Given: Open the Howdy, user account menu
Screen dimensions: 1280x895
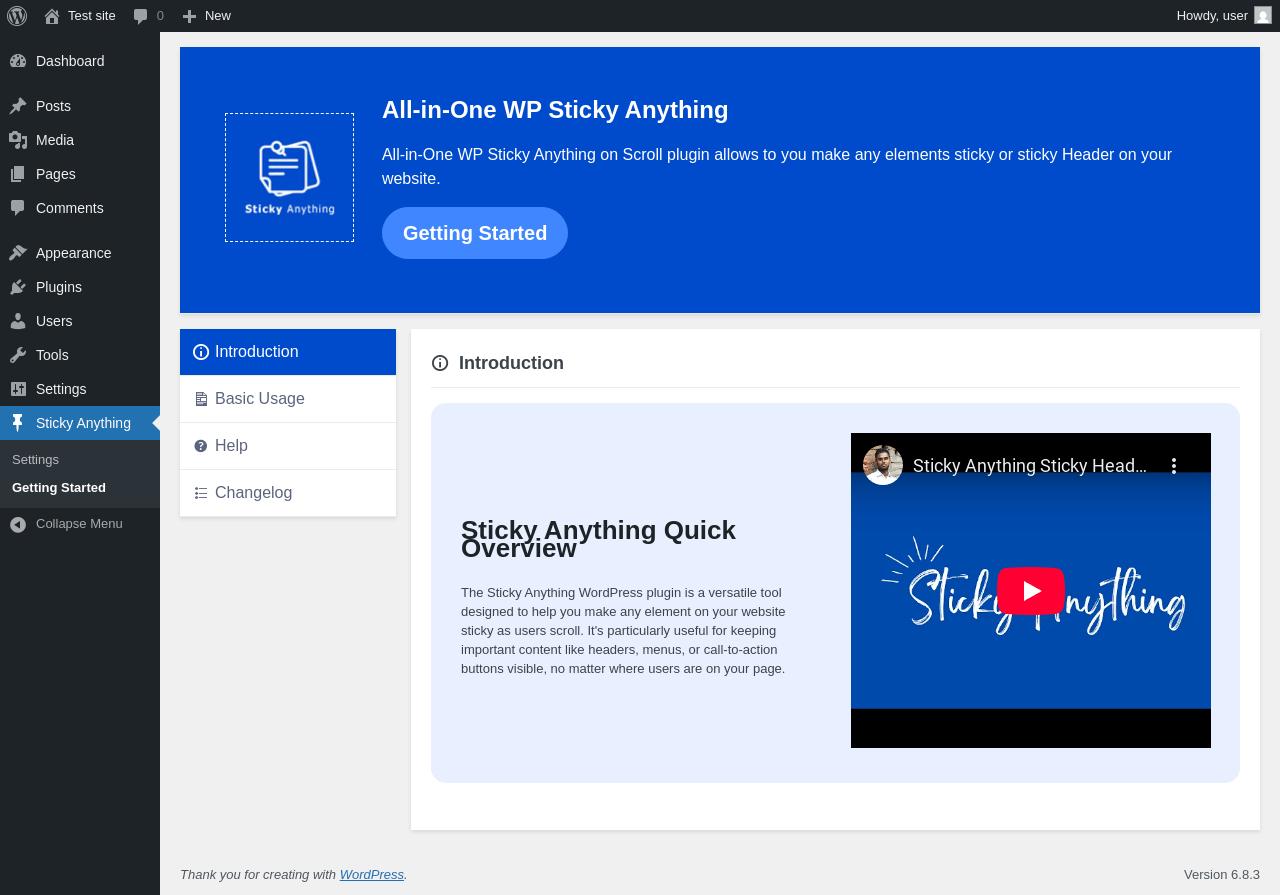Looking at the screenshot, I should [1224, 16].
